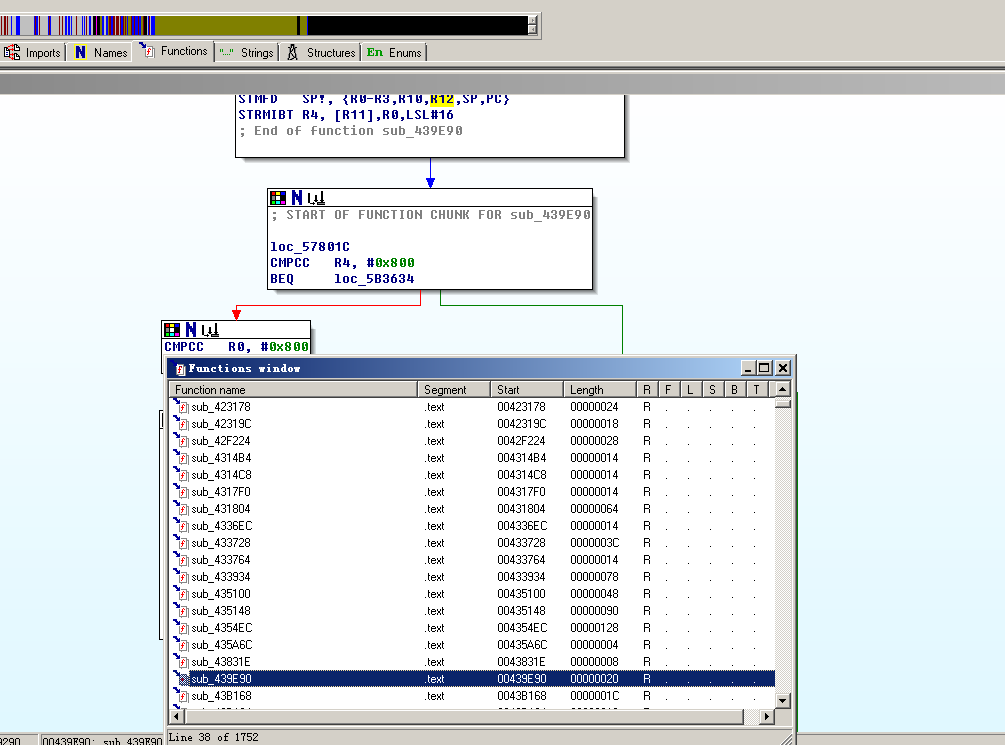Image resolution: width=1005 pixels, height=745 pixels.
Task: Click the group-nodes icon on the loc_57801C node
Action: 315,198
